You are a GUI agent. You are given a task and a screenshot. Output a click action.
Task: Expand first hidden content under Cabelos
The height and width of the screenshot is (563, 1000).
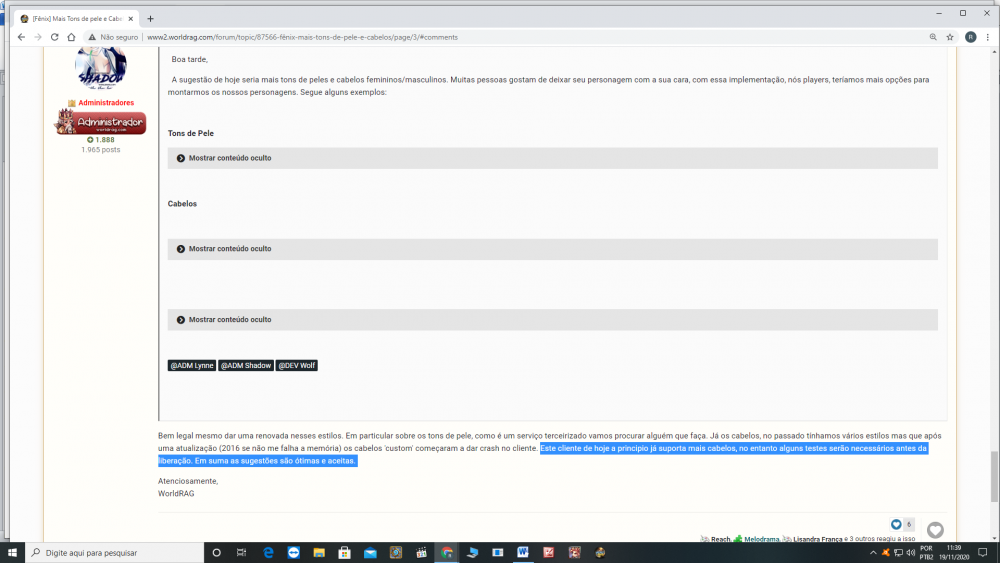552,249
